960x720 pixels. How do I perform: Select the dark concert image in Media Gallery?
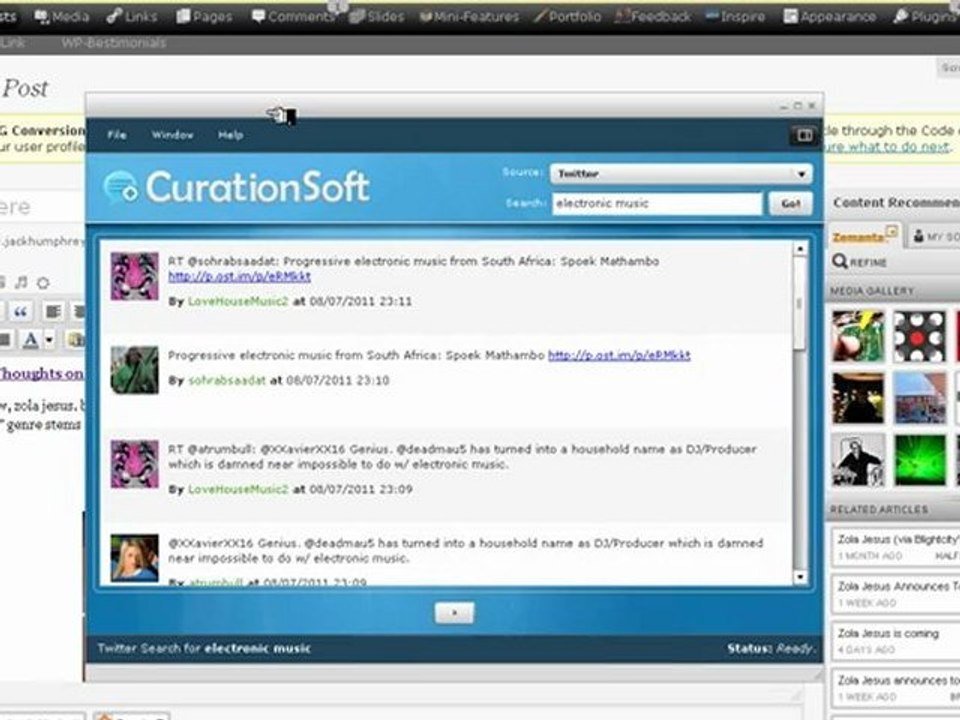tap(858, 398)
